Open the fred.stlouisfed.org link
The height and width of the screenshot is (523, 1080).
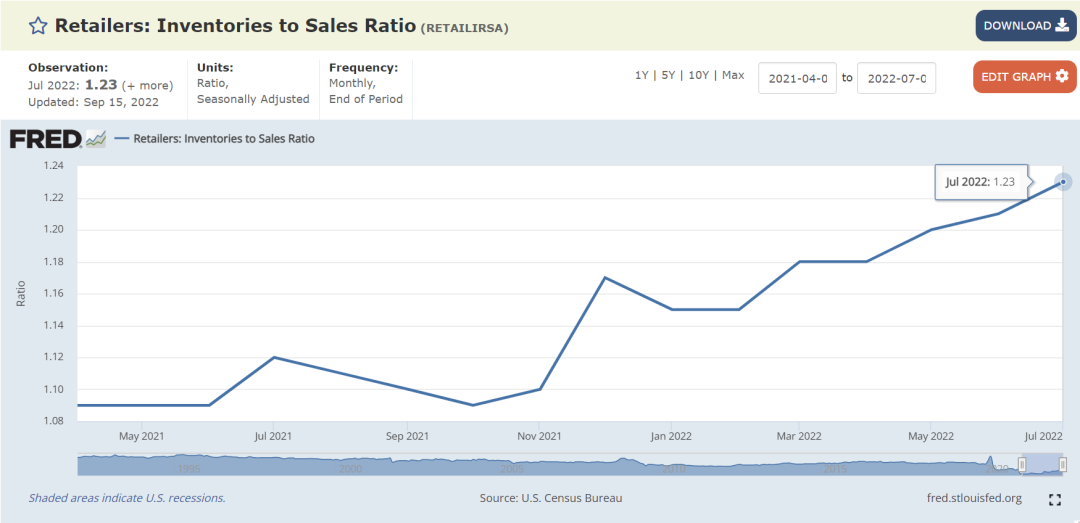click(974, 498)
